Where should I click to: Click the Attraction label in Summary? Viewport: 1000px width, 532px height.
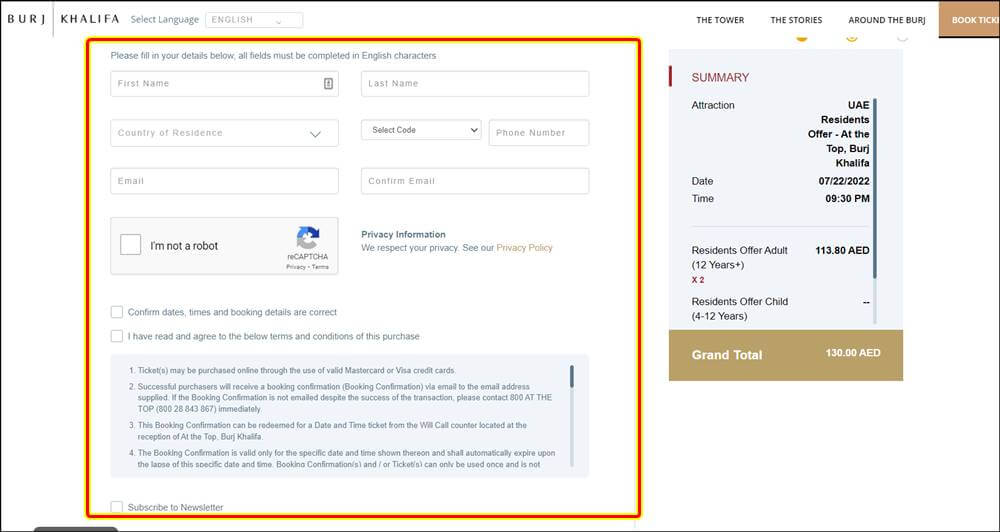coord(713,105)
